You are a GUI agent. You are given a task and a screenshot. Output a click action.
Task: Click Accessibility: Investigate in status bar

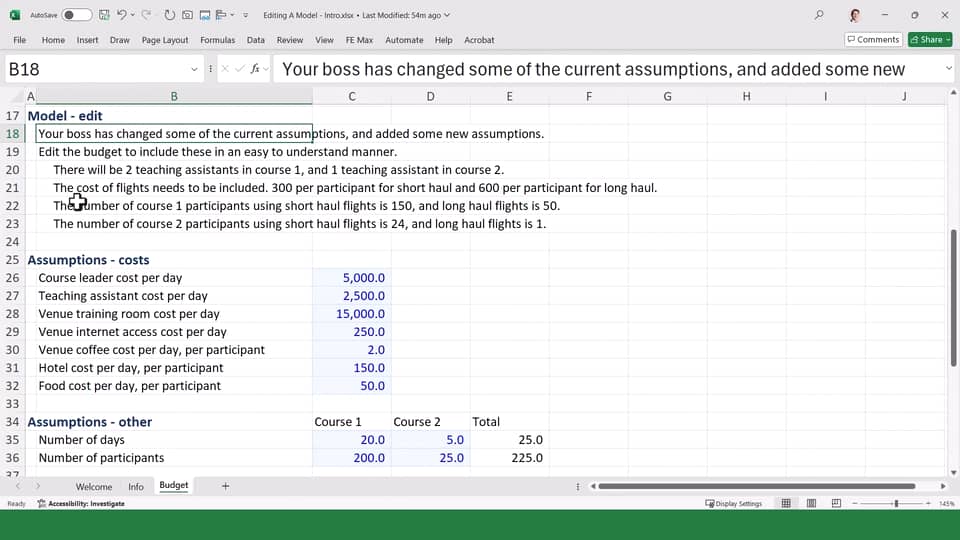[81, 504]
